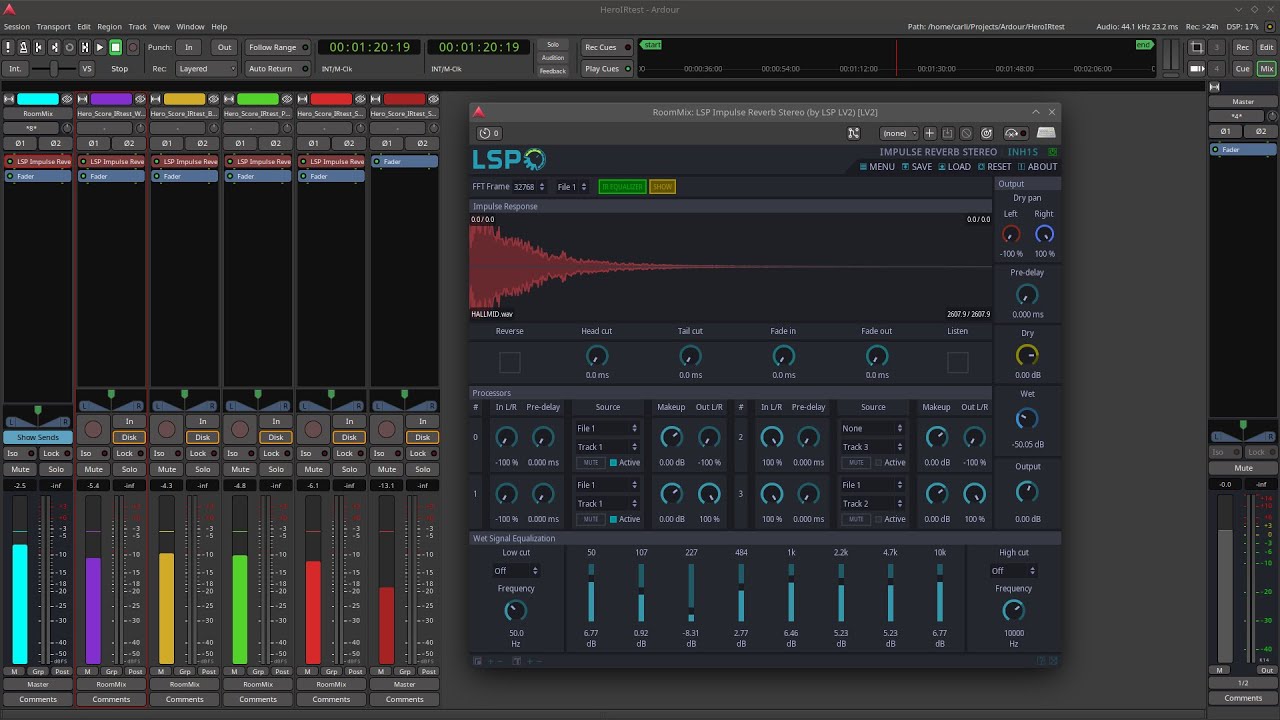Save current preset icon in plugin toolbar
Viewport: 1280px width, 720px height.
[948, 133]
